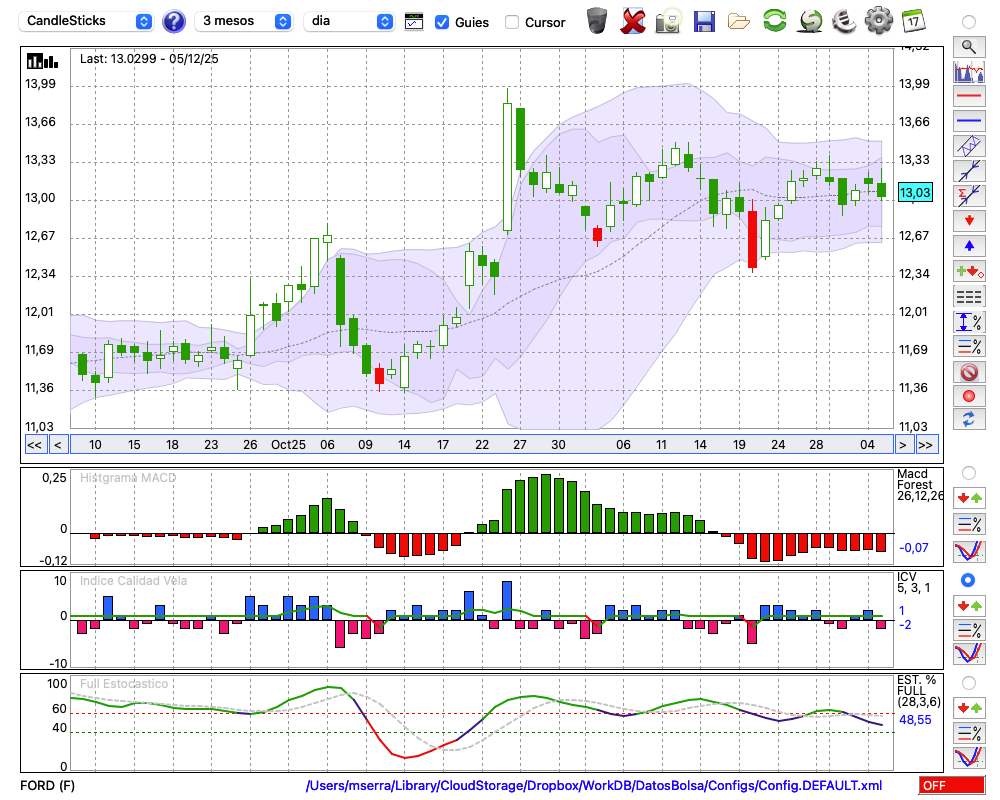Click the blue floppy disk save icon
This screenshot has width=1000, height=800.
tap(704, 20)
